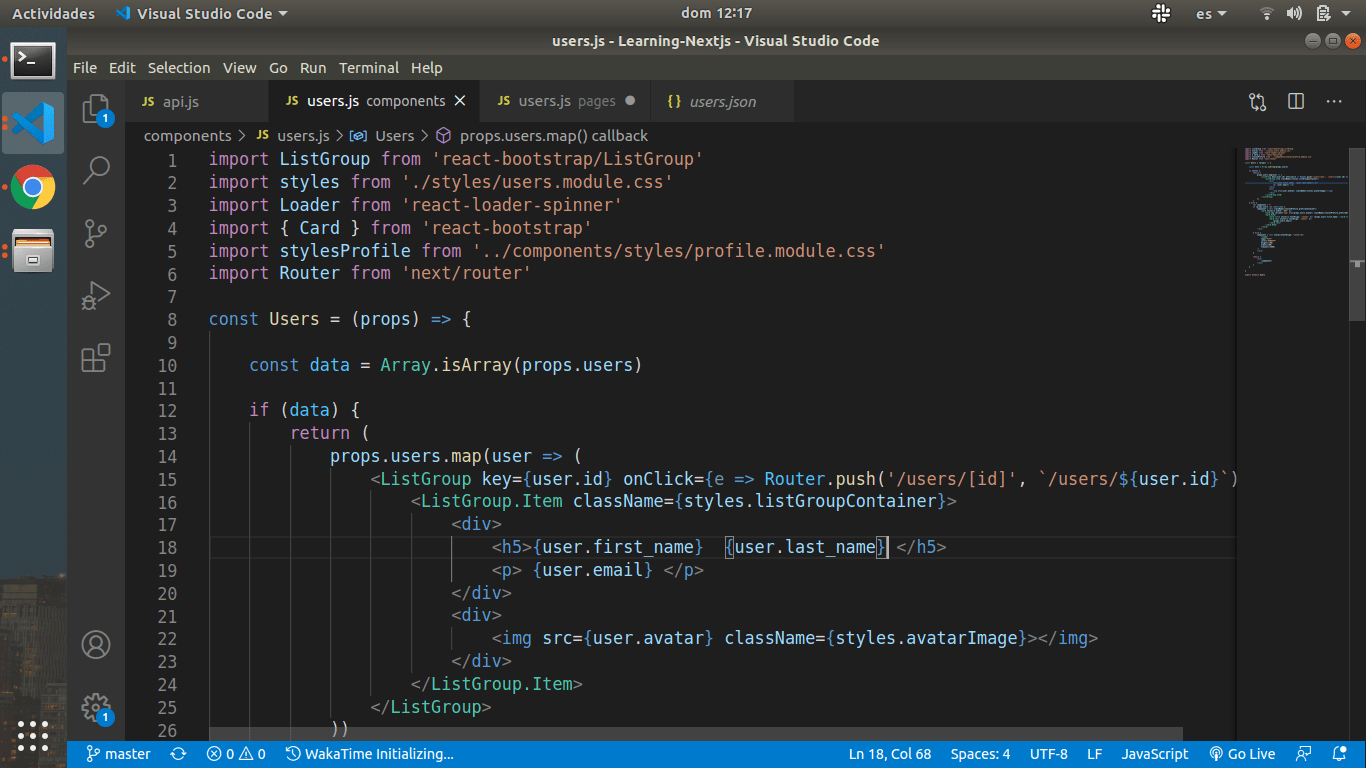
Task: Click the horizontal scrollbar at editor bottom
Action: point(696,734)
